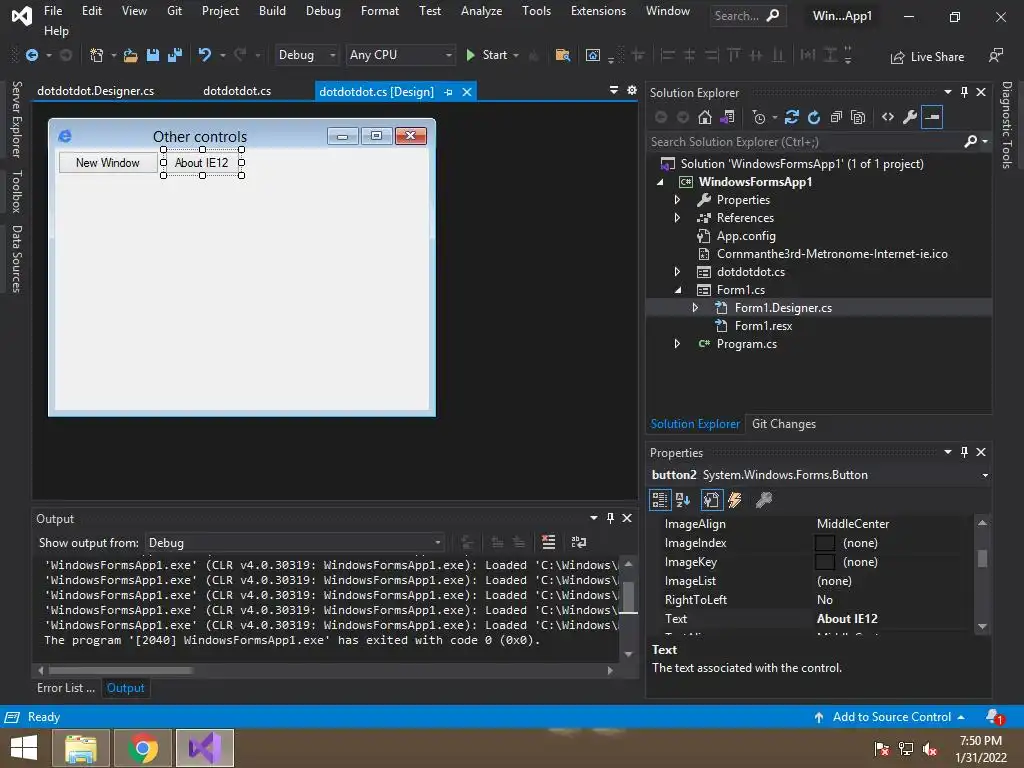The width and height of the screenshot is (1024, 768).
Task: Open the button2 object selector dropdown
Action: point(985,475)
